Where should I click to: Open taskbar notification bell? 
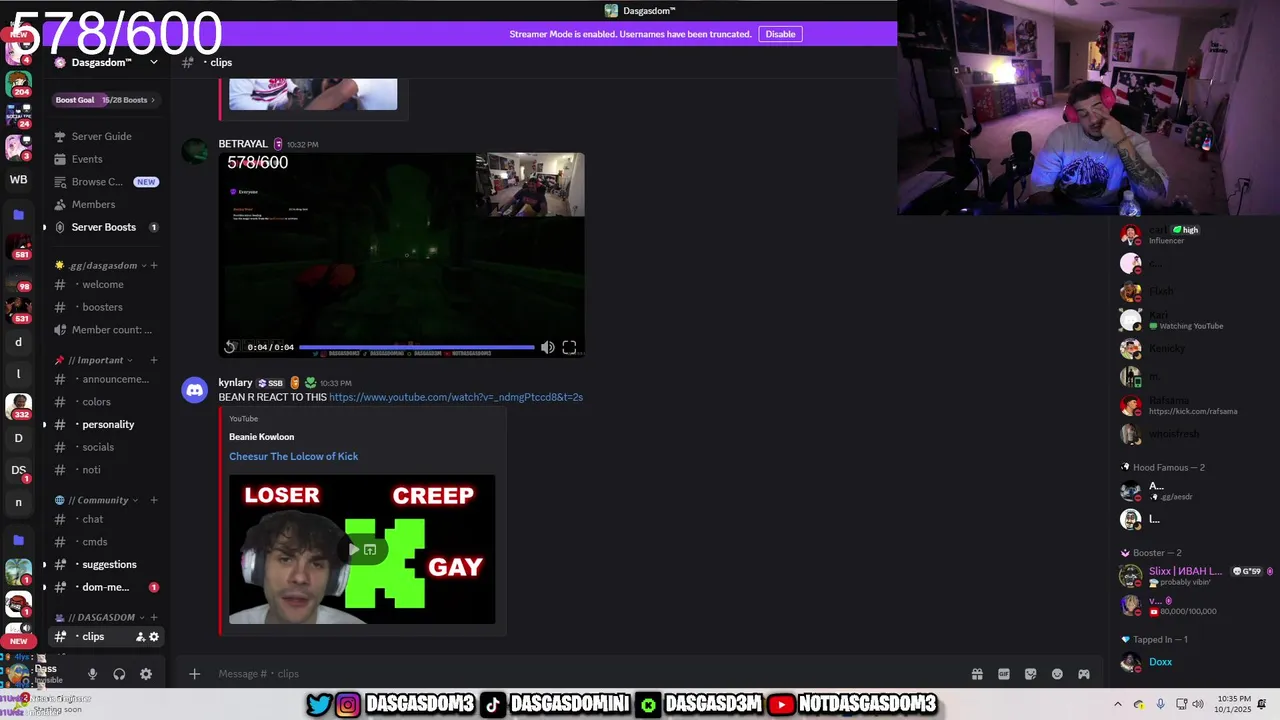pos(1262,704)
